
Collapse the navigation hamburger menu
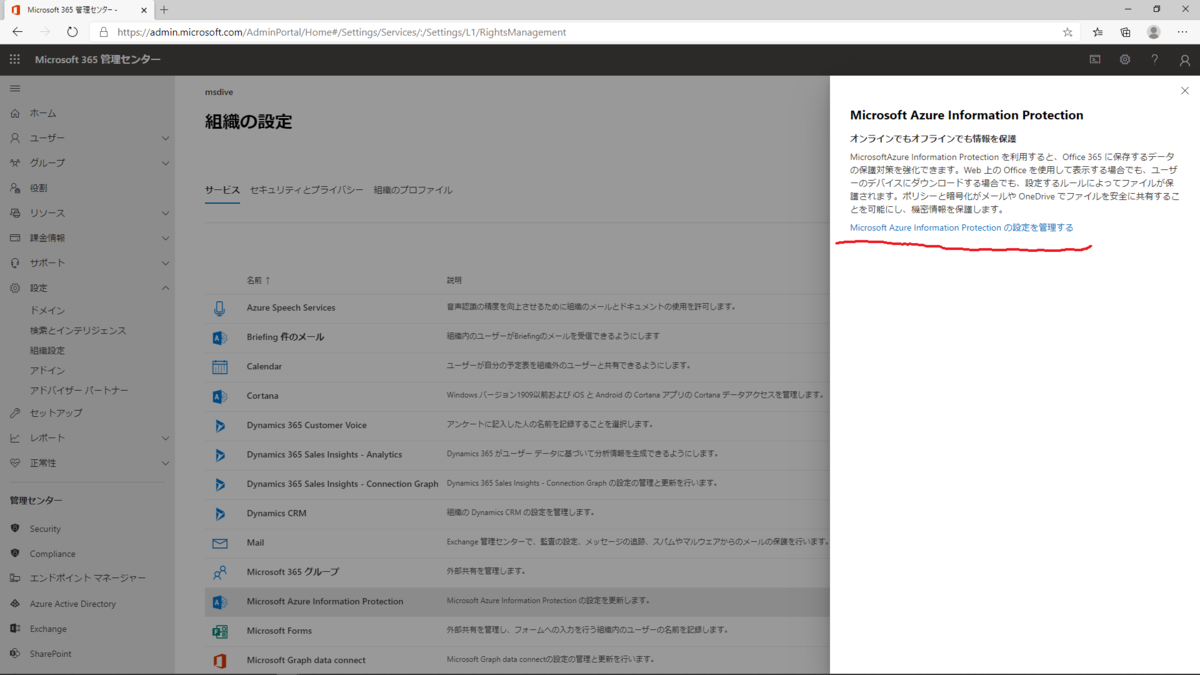tap(14, 89)
